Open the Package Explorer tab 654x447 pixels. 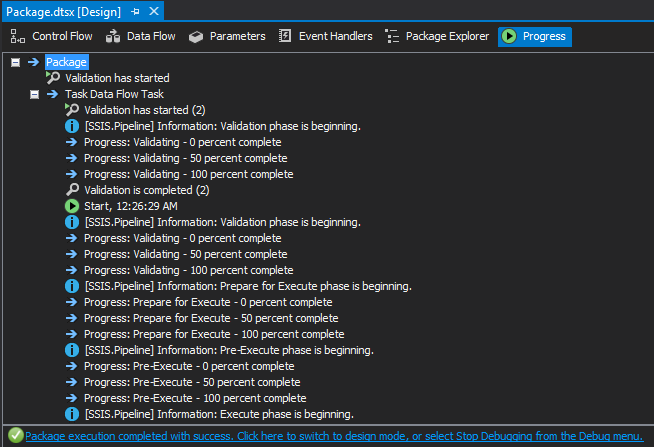[x=437, y=37]
